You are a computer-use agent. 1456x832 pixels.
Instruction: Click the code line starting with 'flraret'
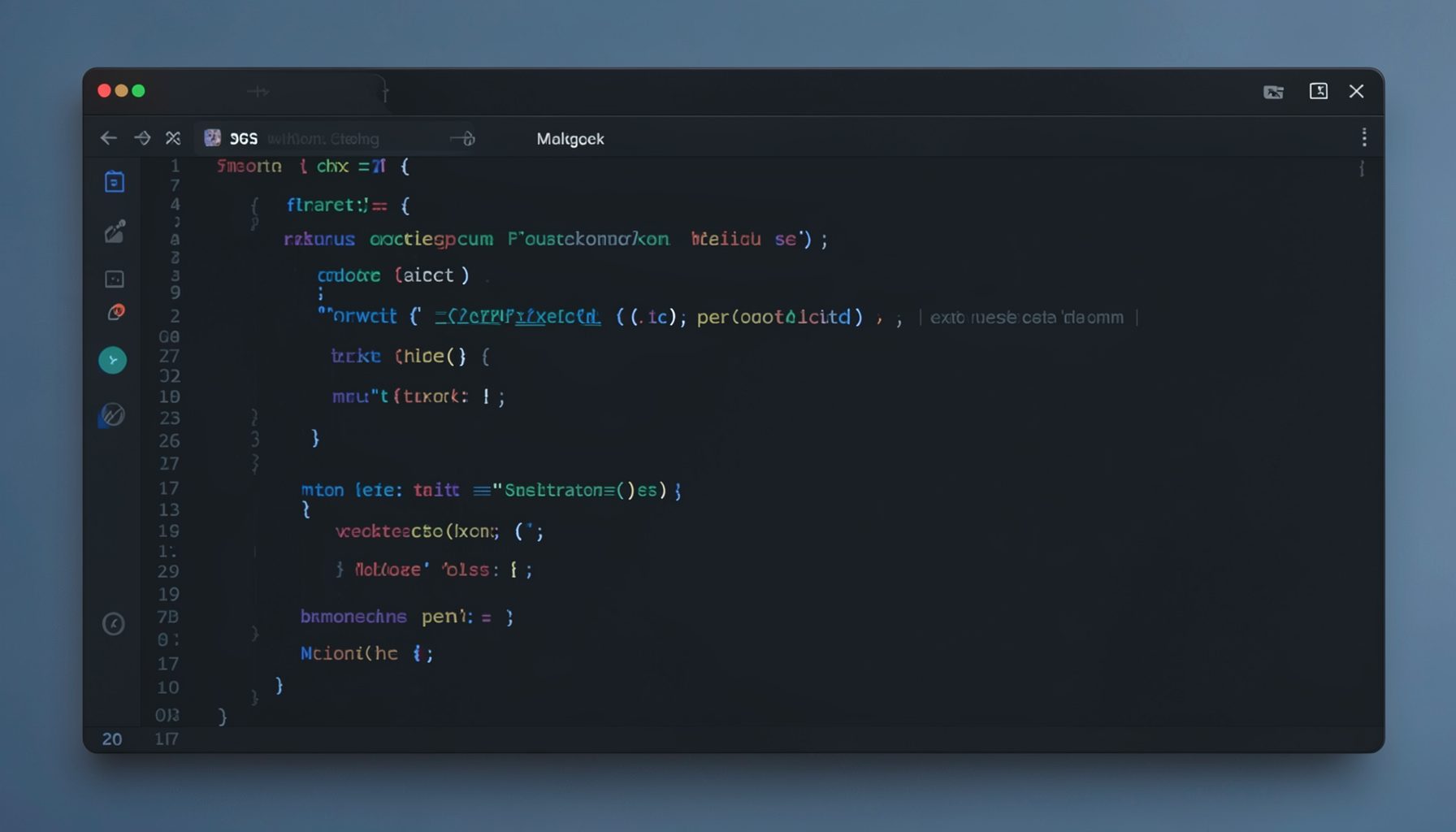(x=349, y=206)
